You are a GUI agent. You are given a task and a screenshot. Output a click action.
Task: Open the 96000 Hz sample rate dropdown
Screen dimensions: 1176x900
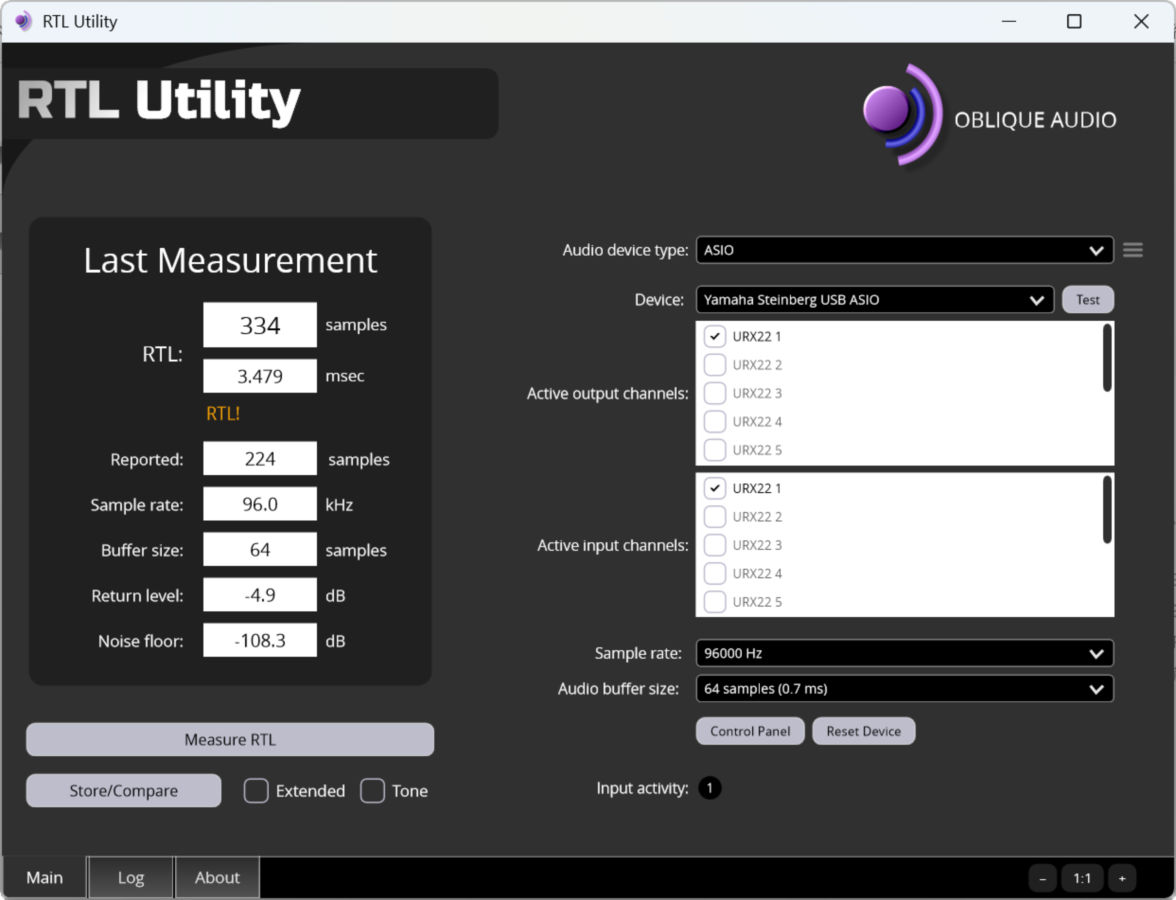coord(904,653)
